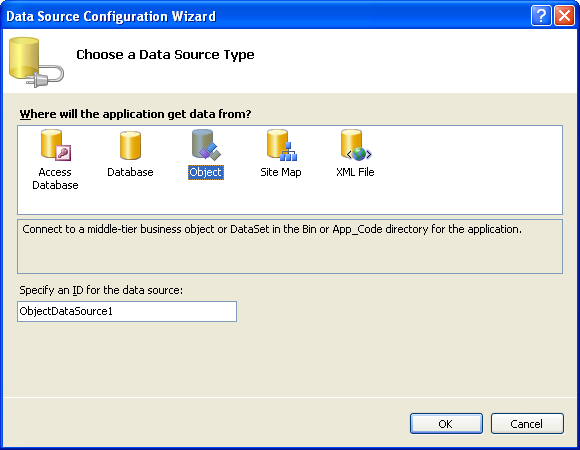Select the XML File globe icon

tap(356, 145)
